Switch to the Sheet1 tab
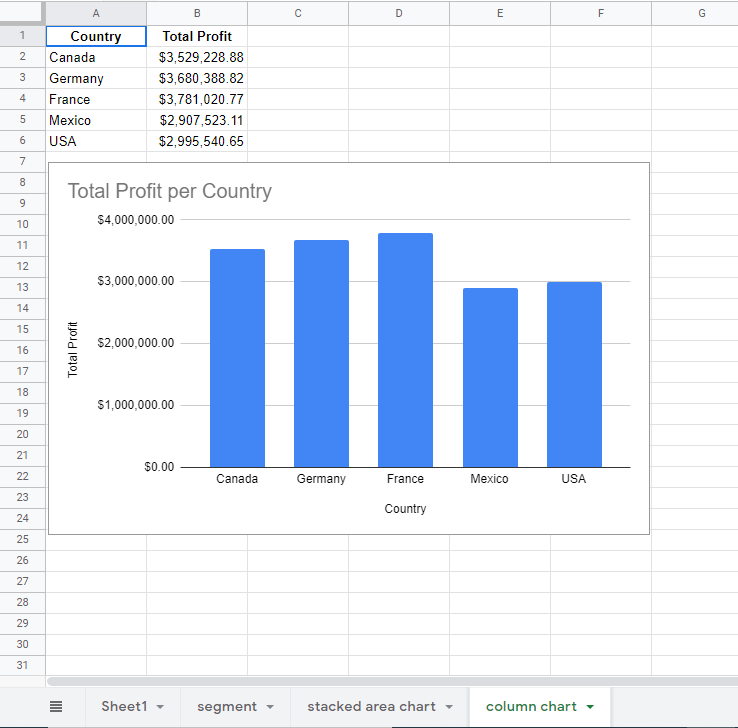Screen dimensions: 738x728 click(124, 706)
